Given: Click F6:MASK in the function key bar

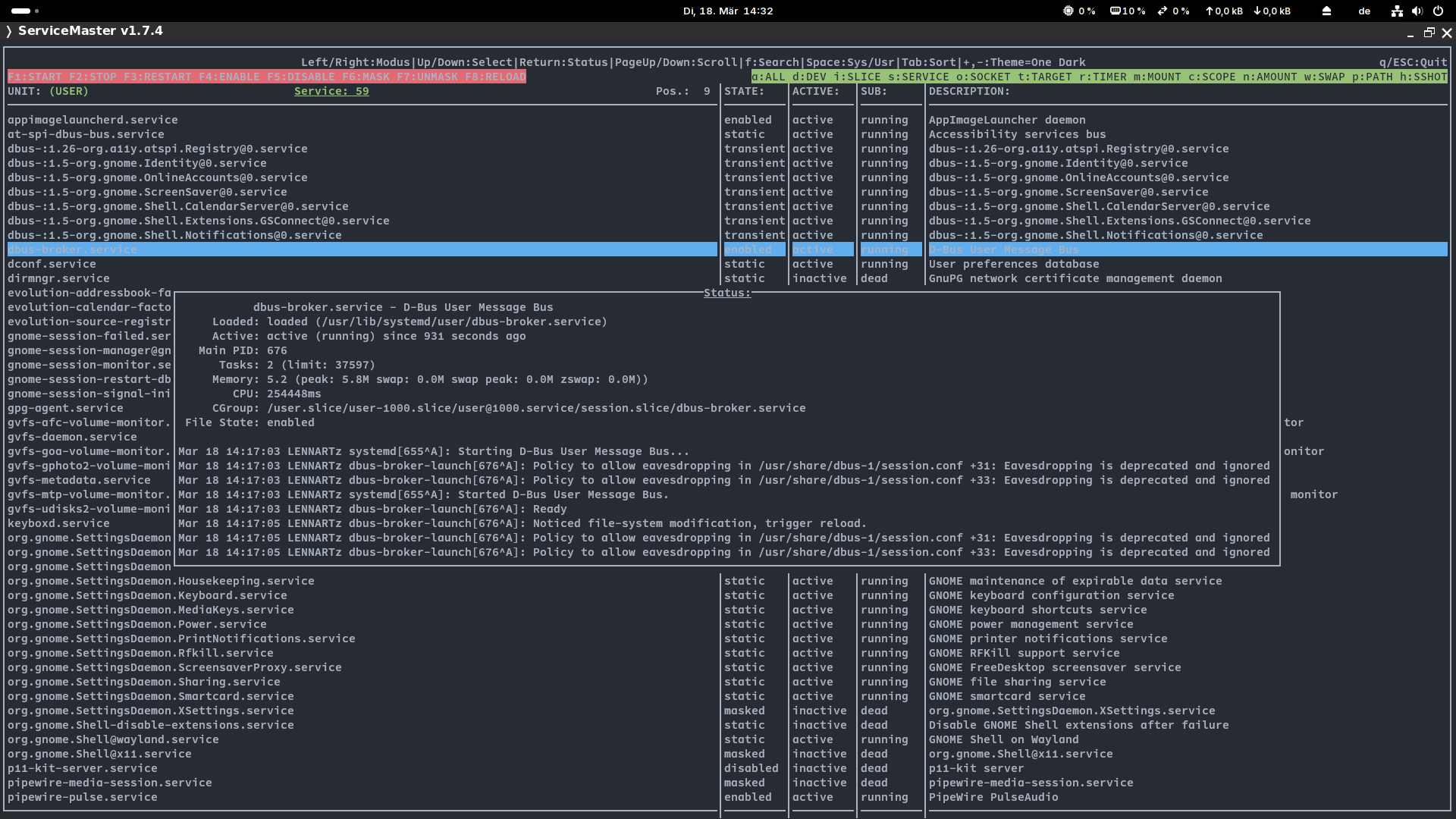Looking at the screenshot, I should point(366,77).
